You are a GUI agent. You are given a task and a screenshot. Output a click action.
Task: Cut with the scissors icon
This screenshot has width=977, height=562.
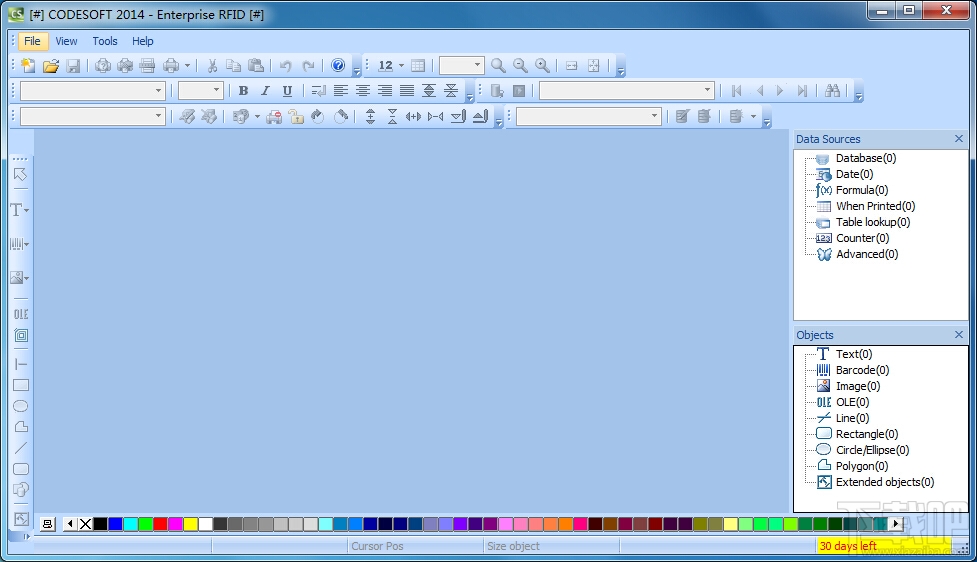click(x=212, y=65)
